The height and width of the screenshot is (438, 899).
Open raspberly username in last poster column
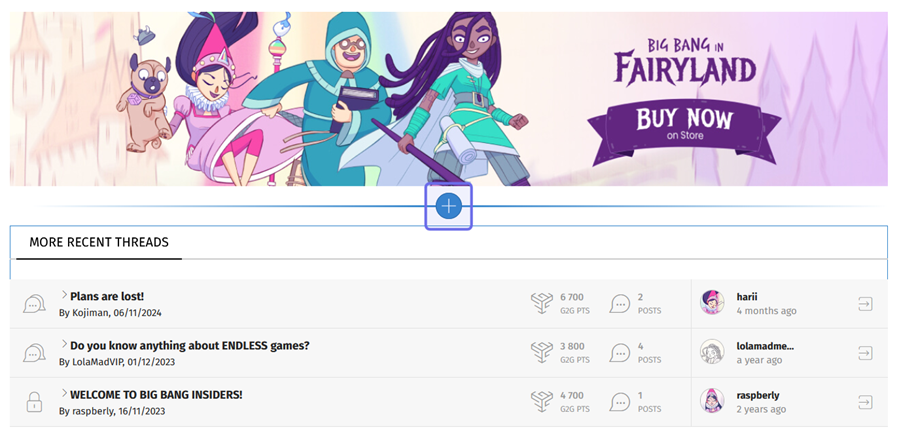[758, 396]
